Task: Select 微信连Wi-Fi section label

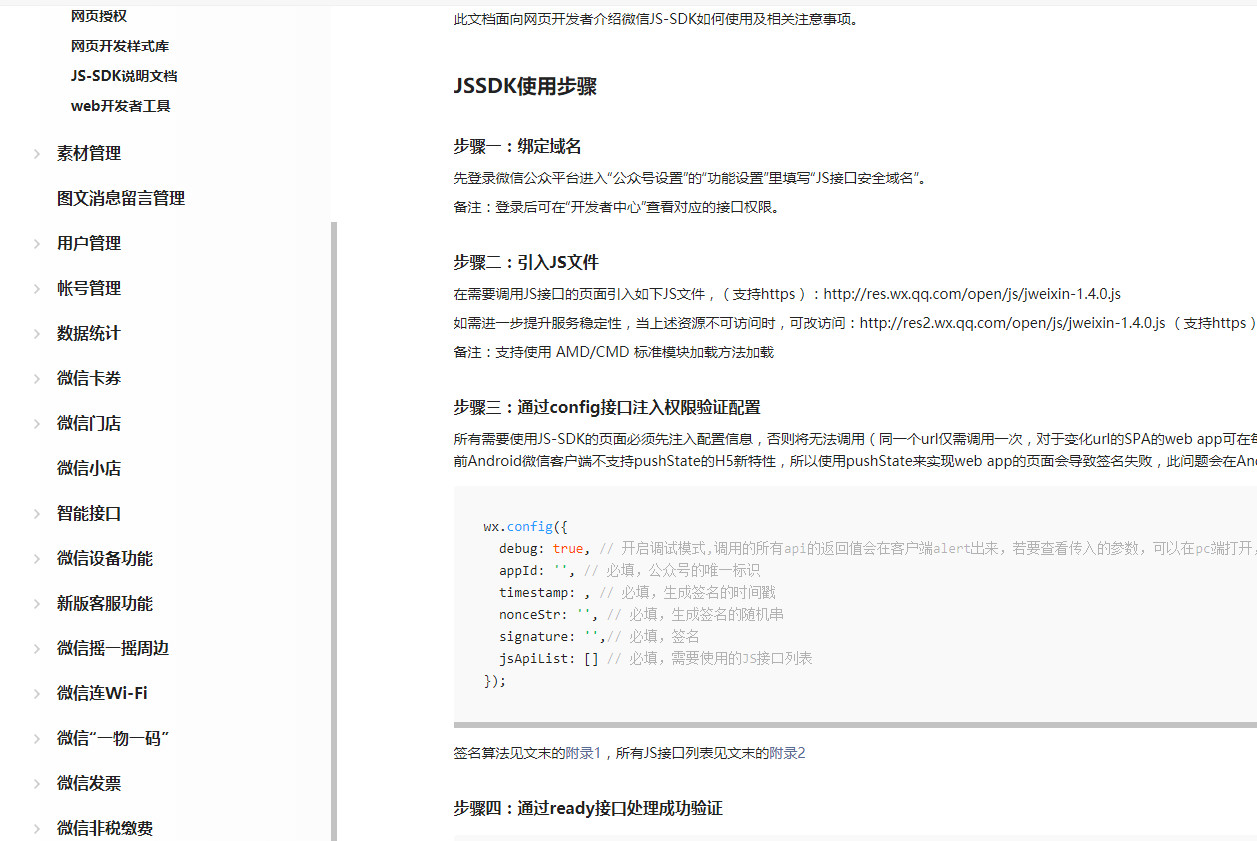Action: 102,693
